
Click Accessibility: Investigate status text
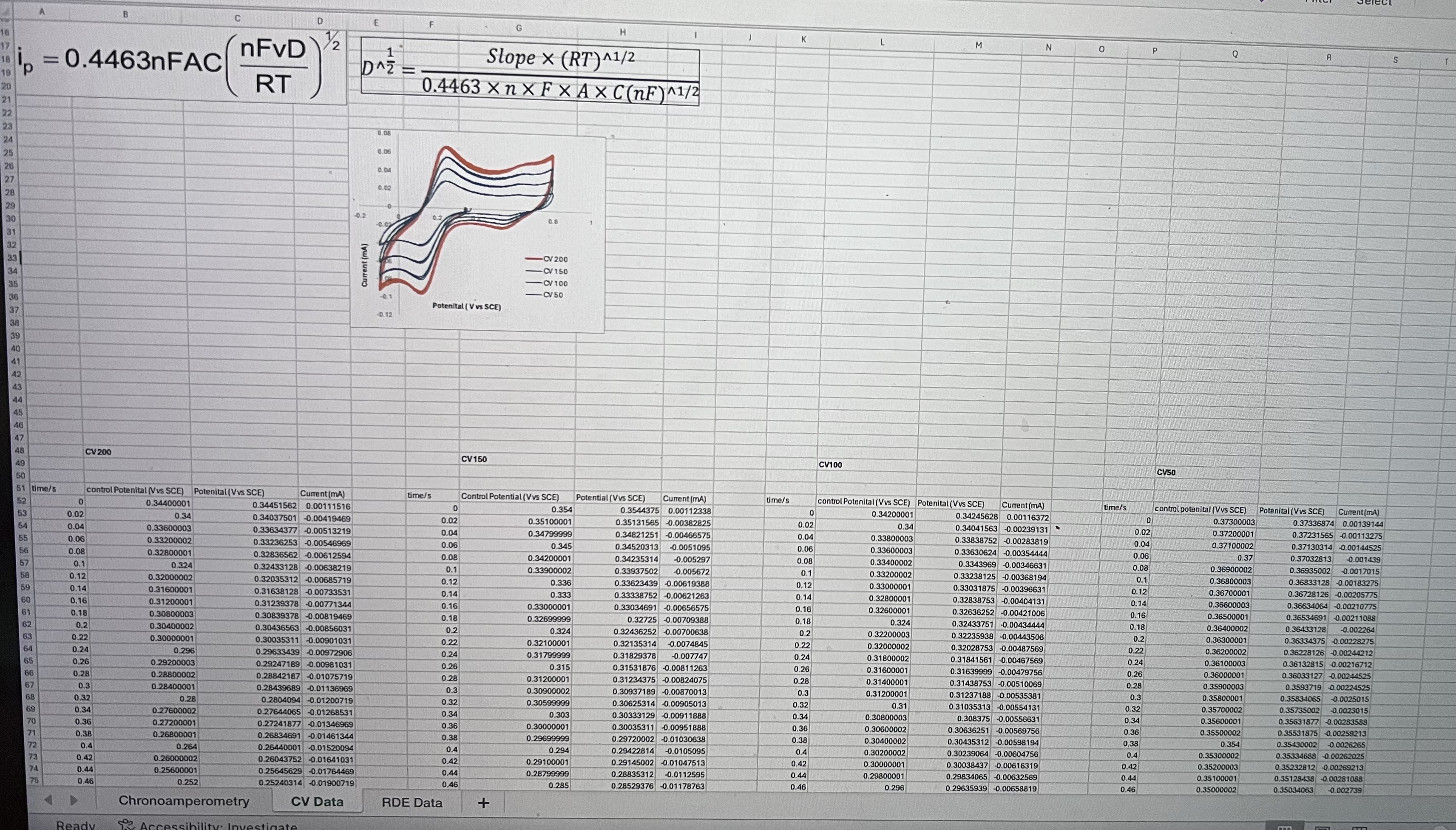coord(218,825)
